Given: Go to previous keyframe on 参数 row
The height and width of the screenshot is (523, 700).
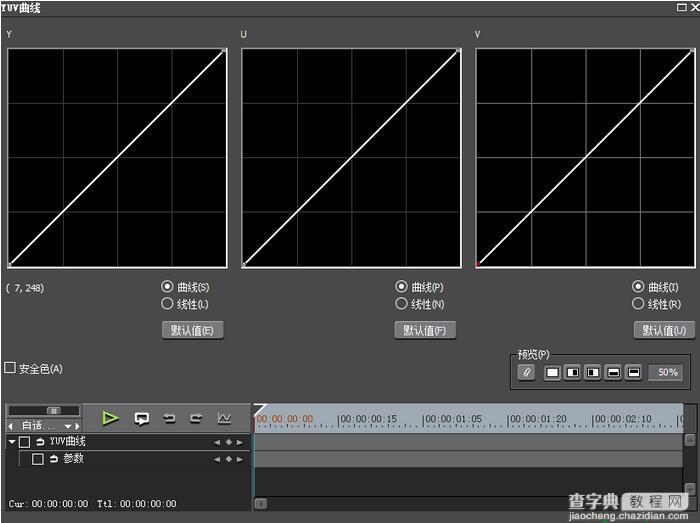Looking at the screenshot, I should click(x=217, y=459).
